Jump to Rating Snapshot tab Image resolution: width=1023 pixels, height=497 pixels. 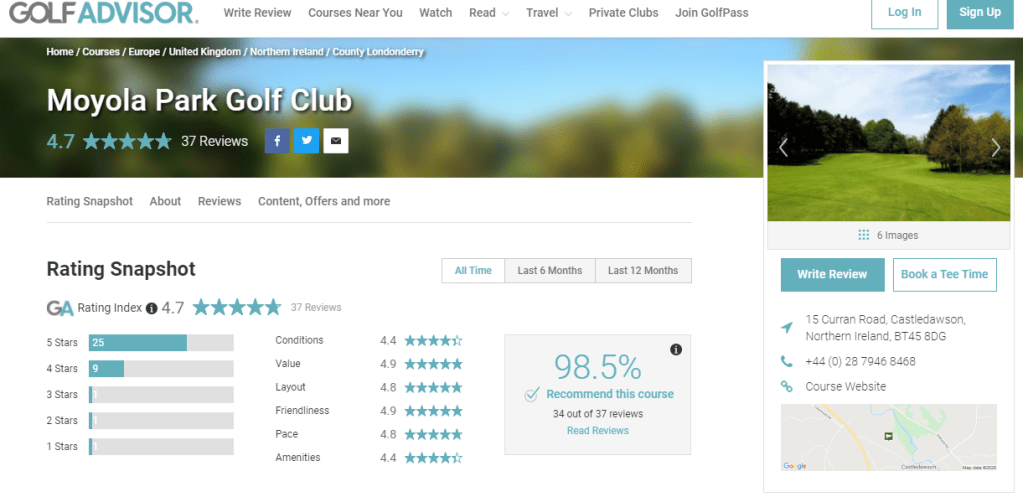(x=89, y=202)
